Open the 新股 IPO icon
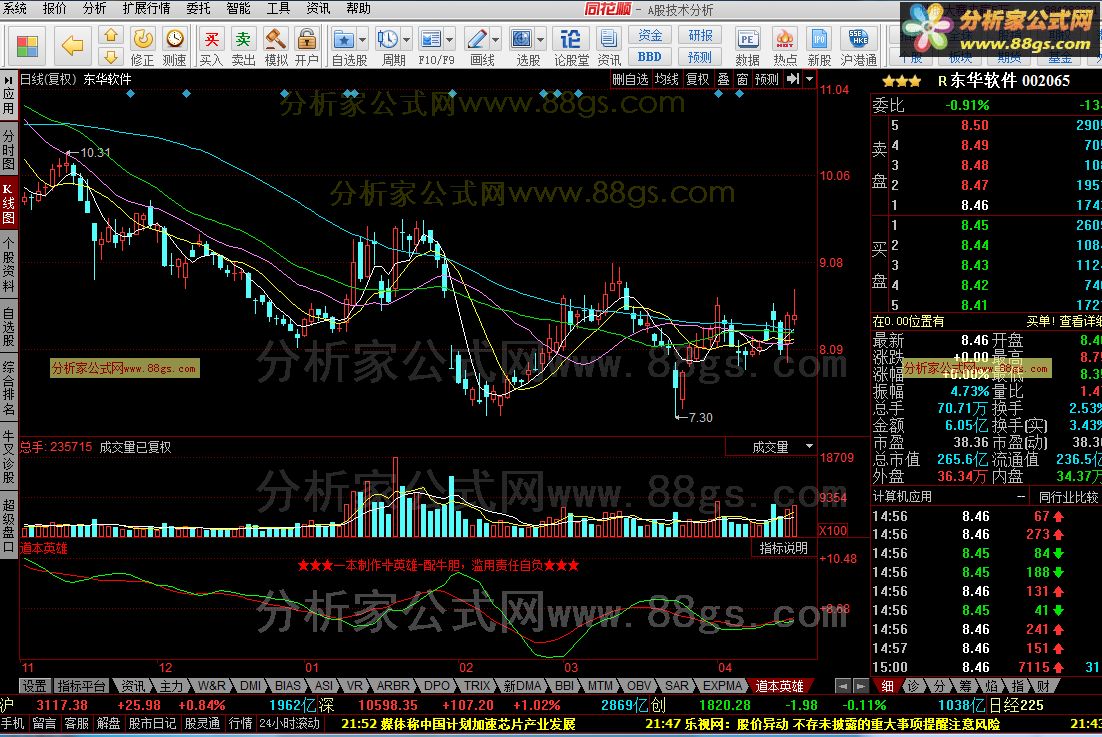 pos(819,46)
